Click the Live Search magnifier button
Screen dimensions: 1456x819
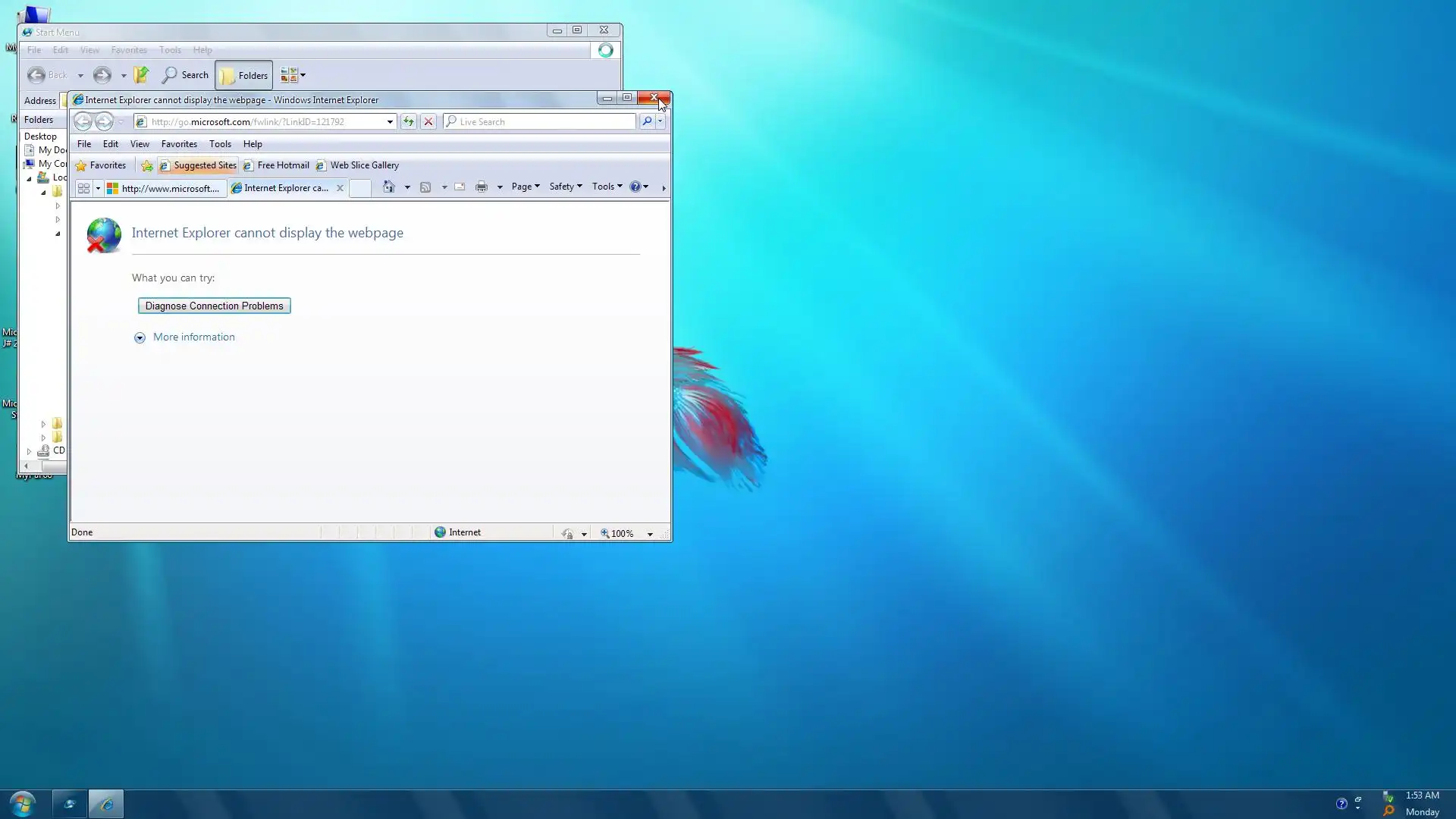click(647, 121)
